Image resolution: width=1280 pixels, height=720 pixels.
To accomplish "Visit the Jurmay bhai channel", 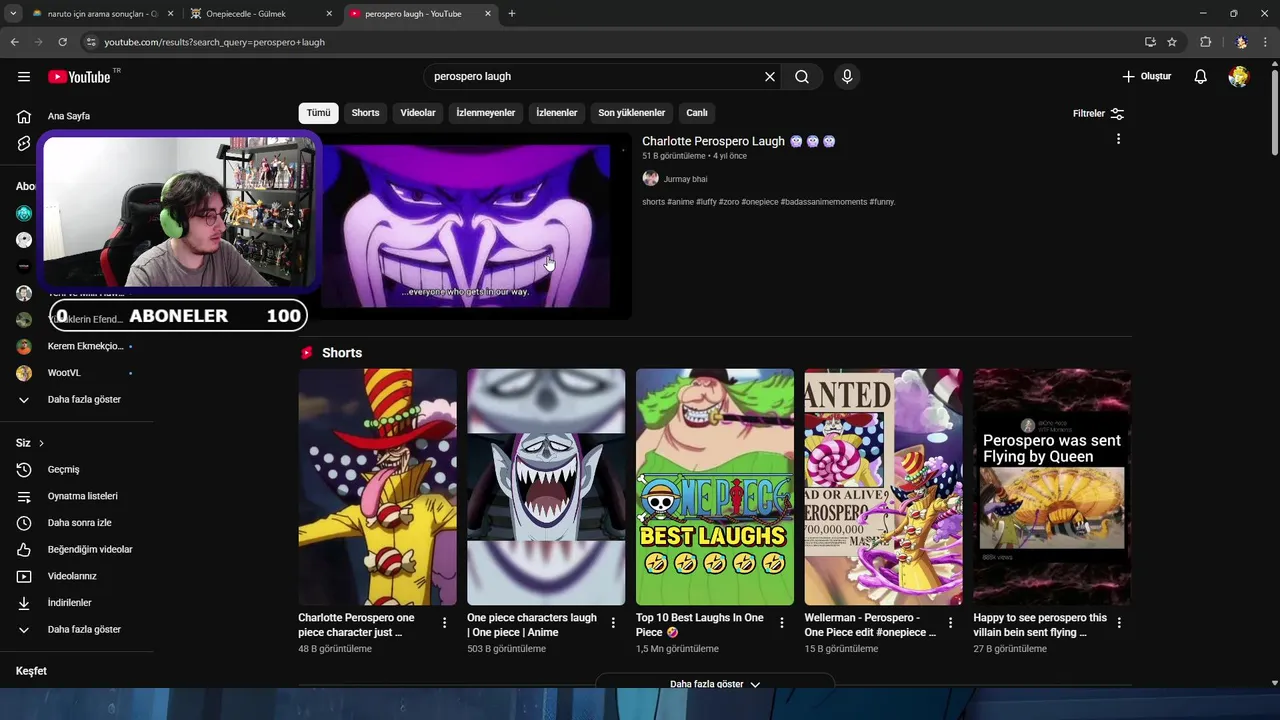I will (685, 179).
